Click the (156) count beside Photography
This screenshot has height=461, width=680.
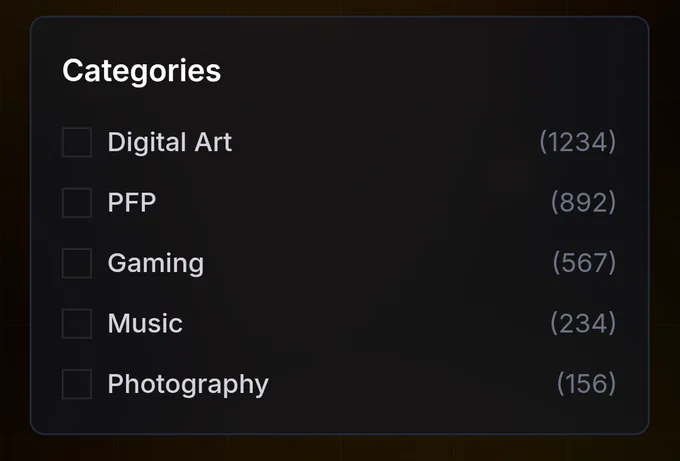coord(586,384)
